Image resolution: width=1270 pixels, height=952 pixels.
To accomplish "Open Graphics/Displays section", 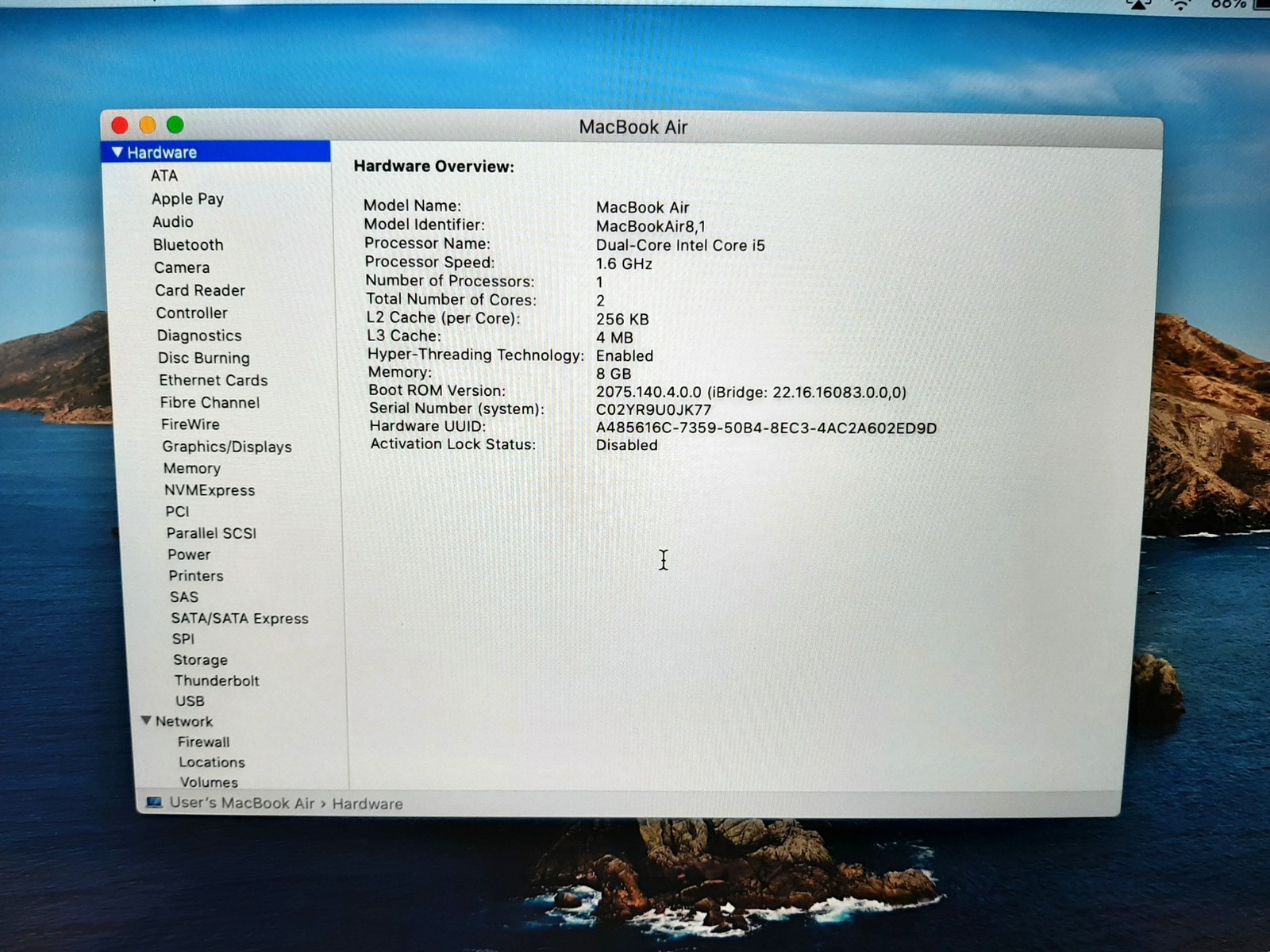I will click(227, 447).
